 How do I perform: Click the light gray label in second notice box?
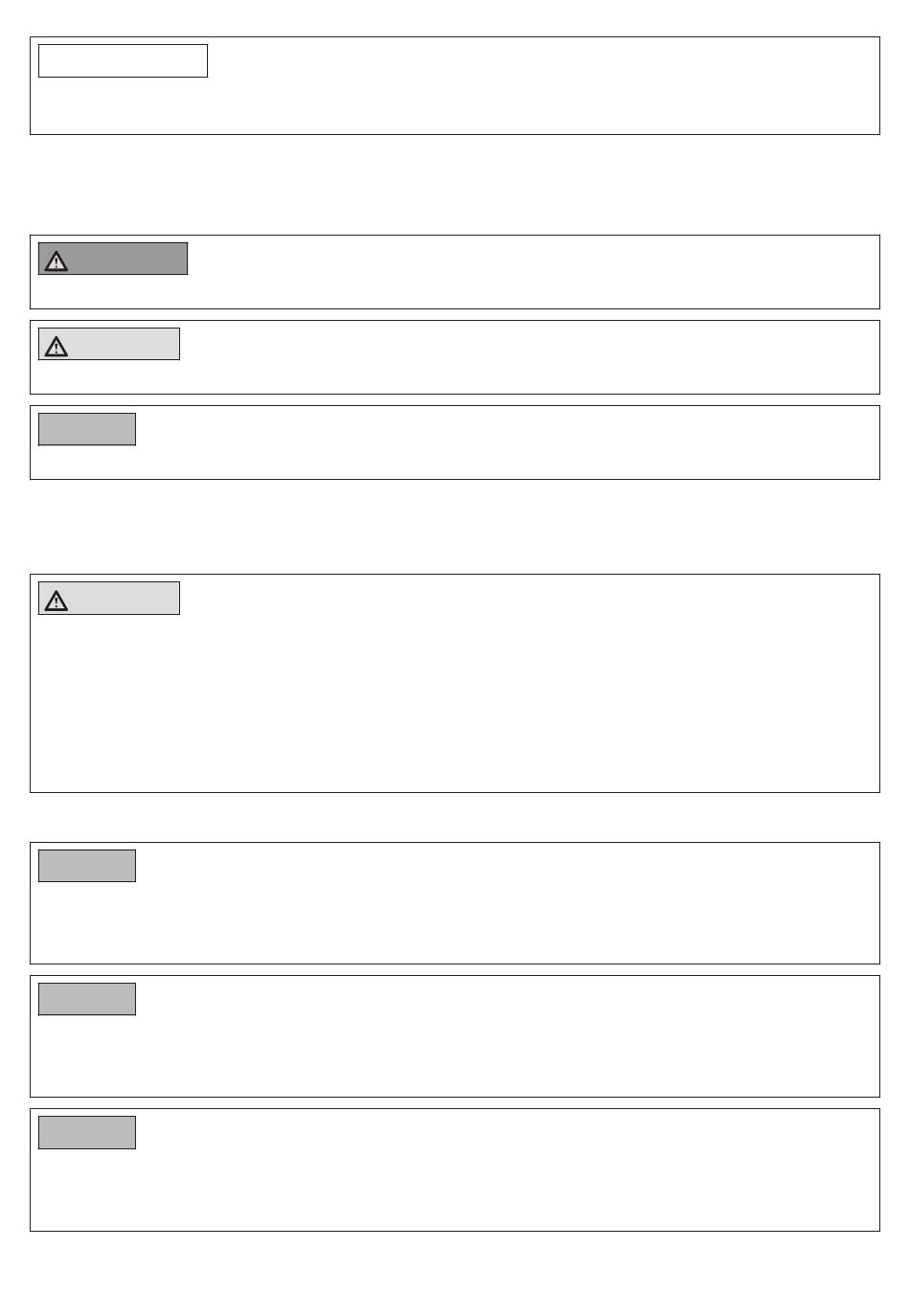tap(109, 344)
